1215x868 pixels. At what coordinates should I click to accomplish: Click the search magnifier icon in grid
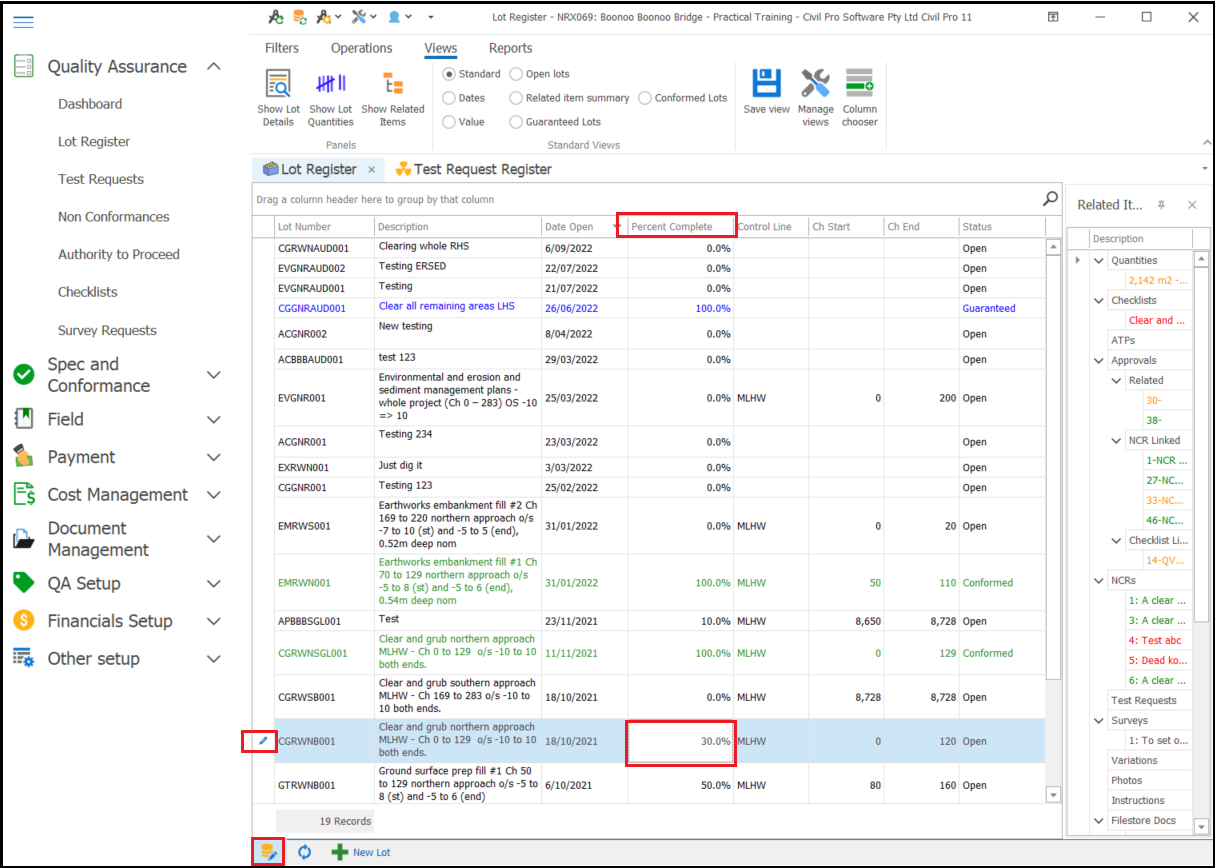(1050, 199)
